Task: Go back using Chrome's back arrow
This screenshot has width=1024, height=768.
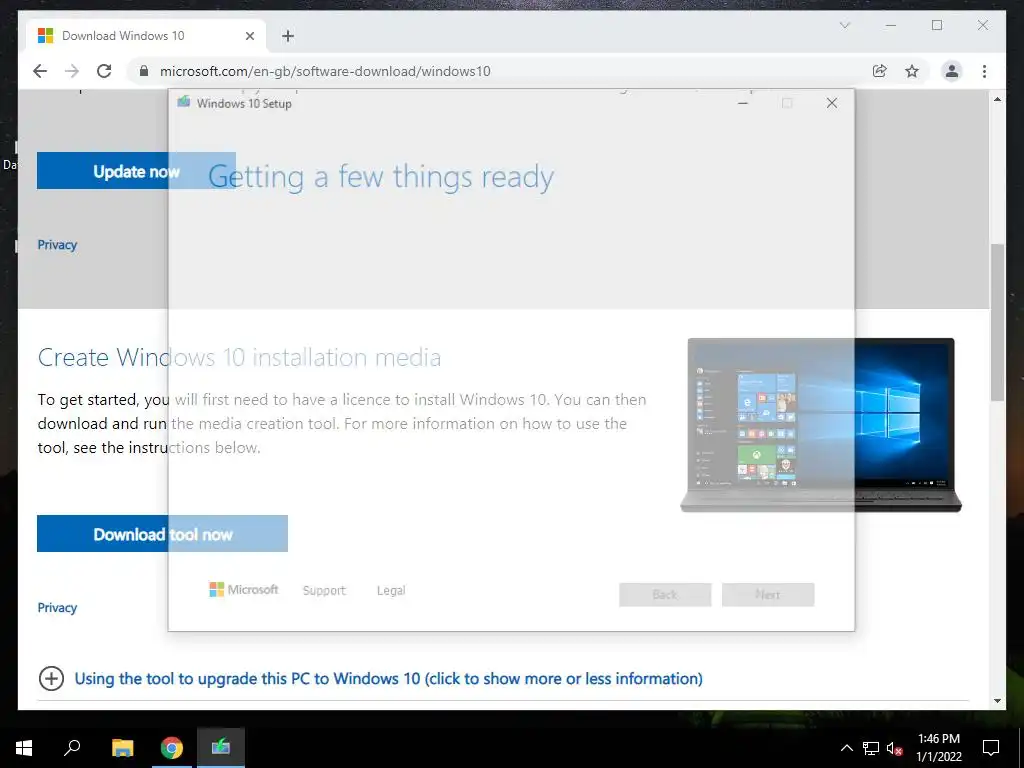Action: coord(40,71)
